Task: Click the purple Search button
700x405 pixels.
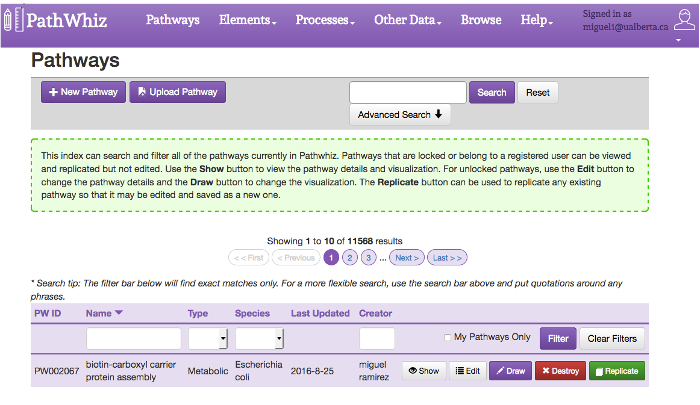Action: 492,92
